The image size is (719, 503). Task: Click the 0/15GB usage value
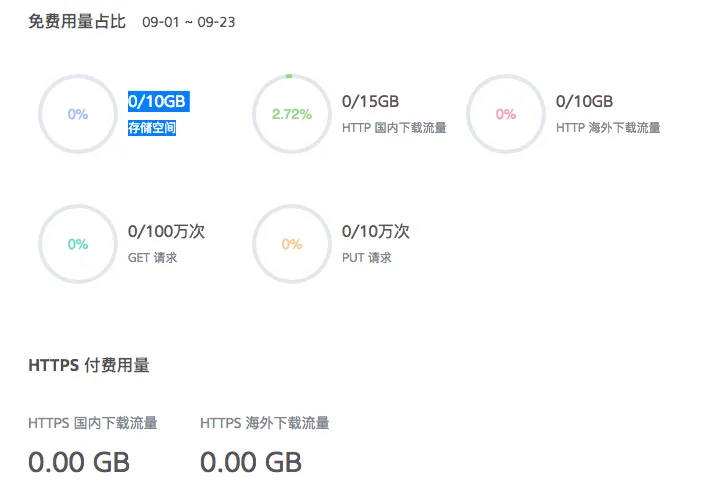pyautogui.click(x=371, y=101)
